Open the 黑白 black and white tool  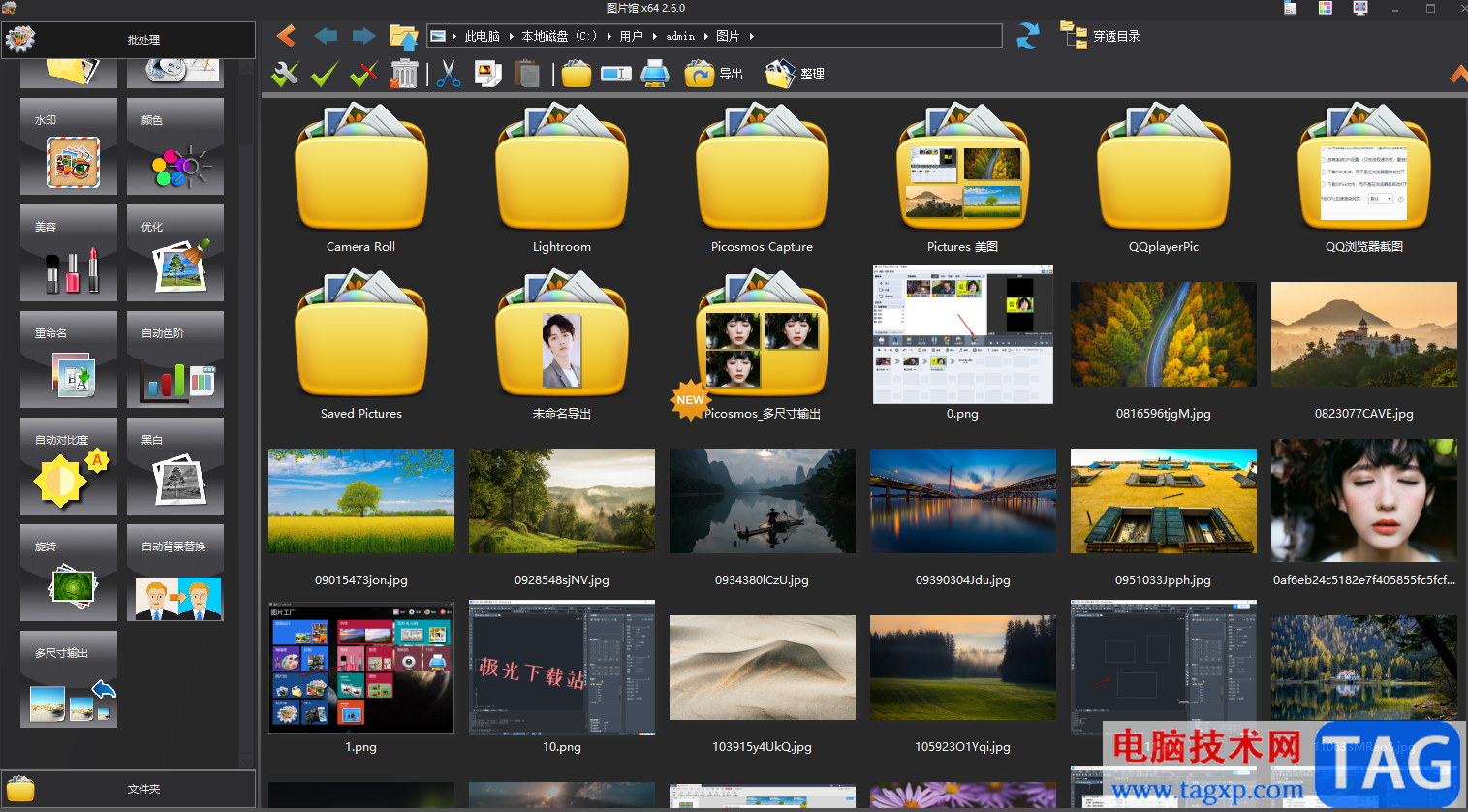coord(175,466)
